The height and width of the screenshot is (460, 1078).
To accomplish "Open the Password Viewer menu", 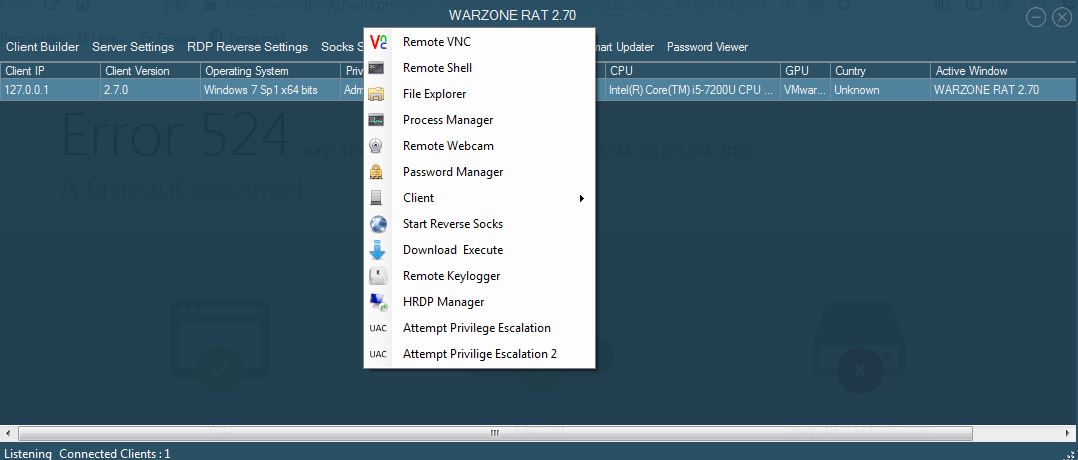I will [707, 47].
